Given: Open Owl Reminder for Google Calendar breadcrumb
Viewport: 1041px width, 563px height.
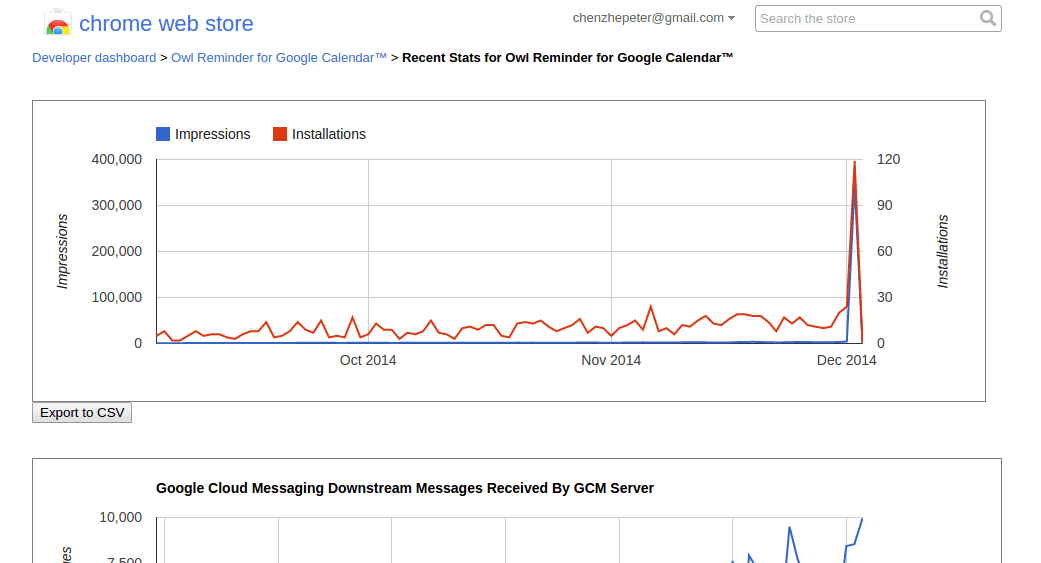Looking at the screenshot, I should 279,58.
